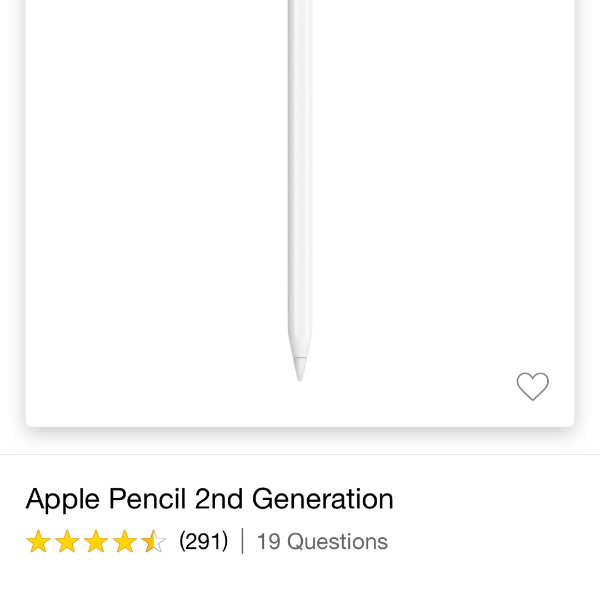Click the word "Generation" in the title
Image resolution: width=600 pixels, height=600 pixels.
pyautogui.click(x=323, y=499)
